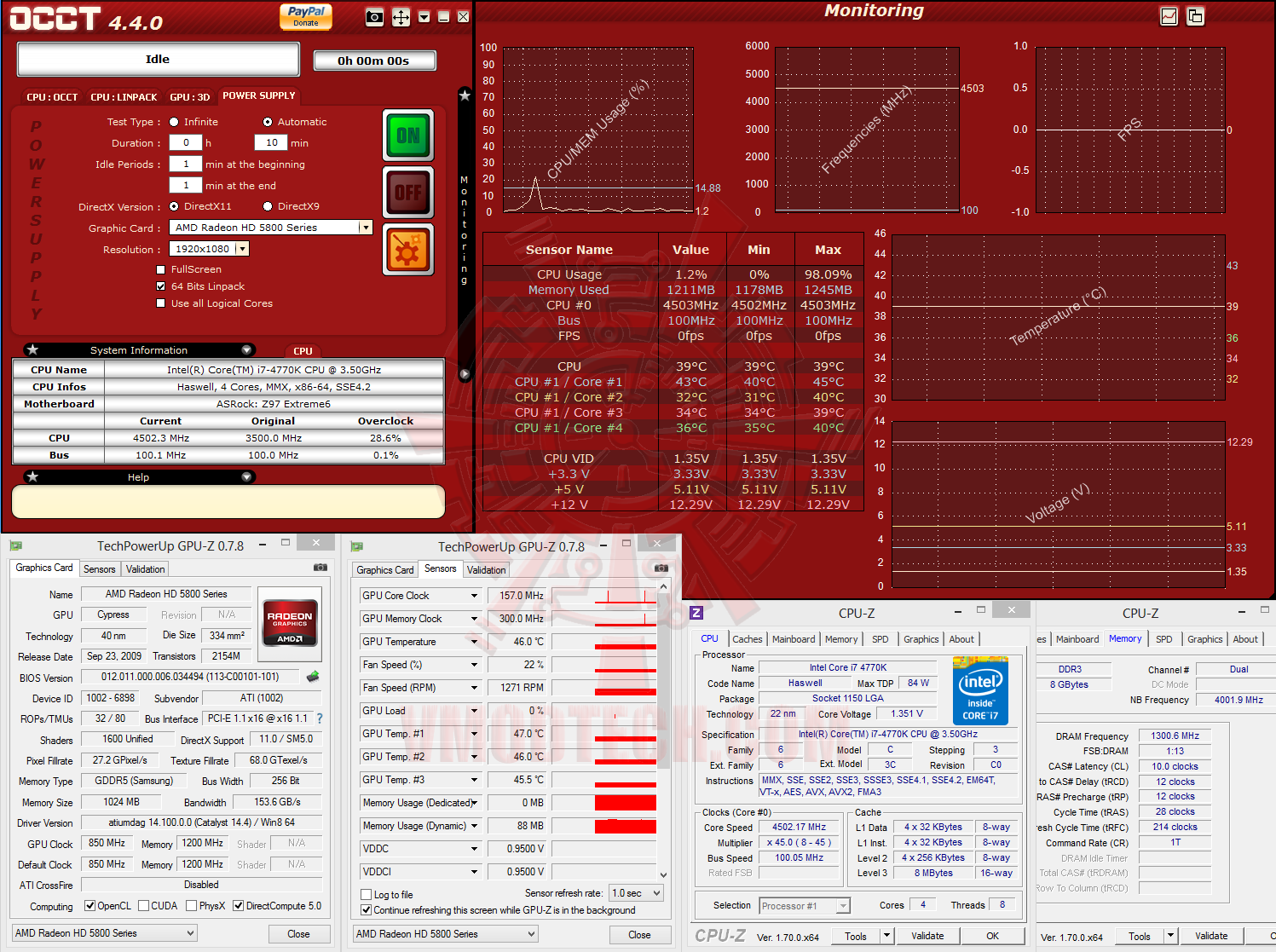Click the title icon of the GPU-Z Graphics Card window
The width and height of the screenshot is (1276, 952).
pos(15,545)
